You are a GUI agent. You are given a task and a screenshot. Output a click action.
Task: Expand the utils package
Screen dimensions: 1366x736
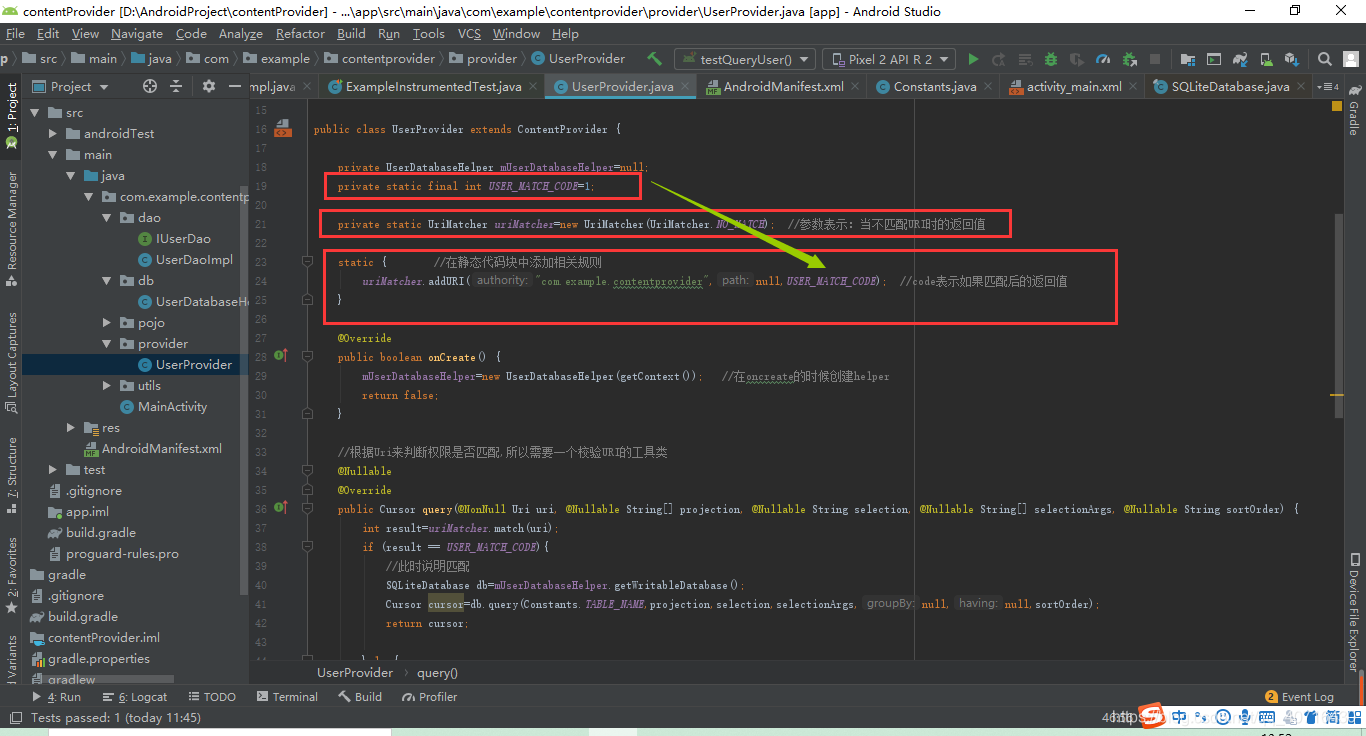107,386
